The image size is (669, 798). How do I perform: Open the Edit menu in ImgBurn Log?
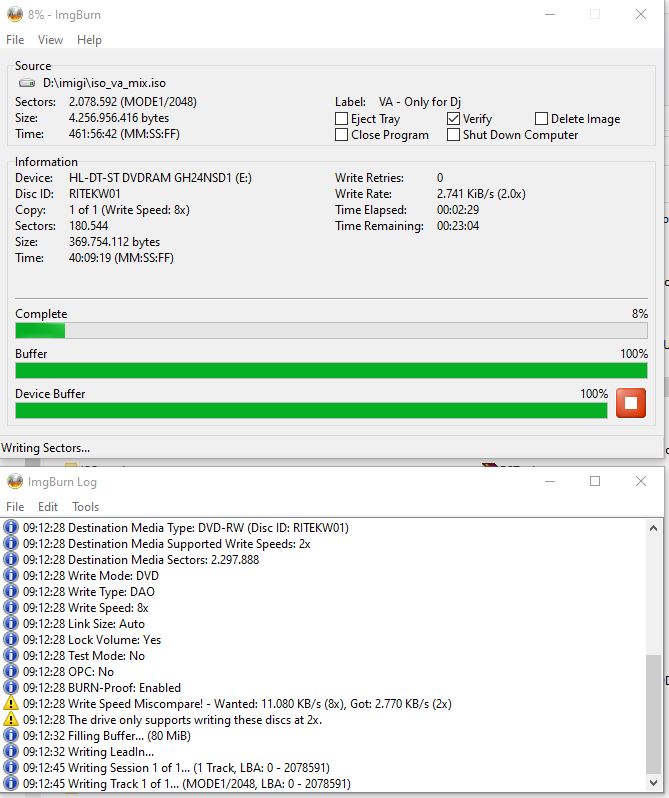pos(48,507)
